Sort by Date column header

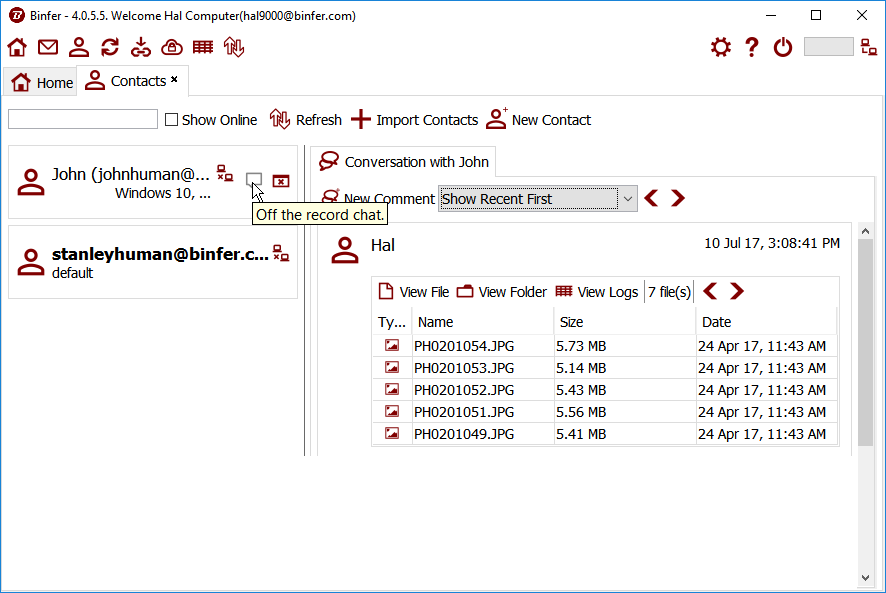click(766, 322)
